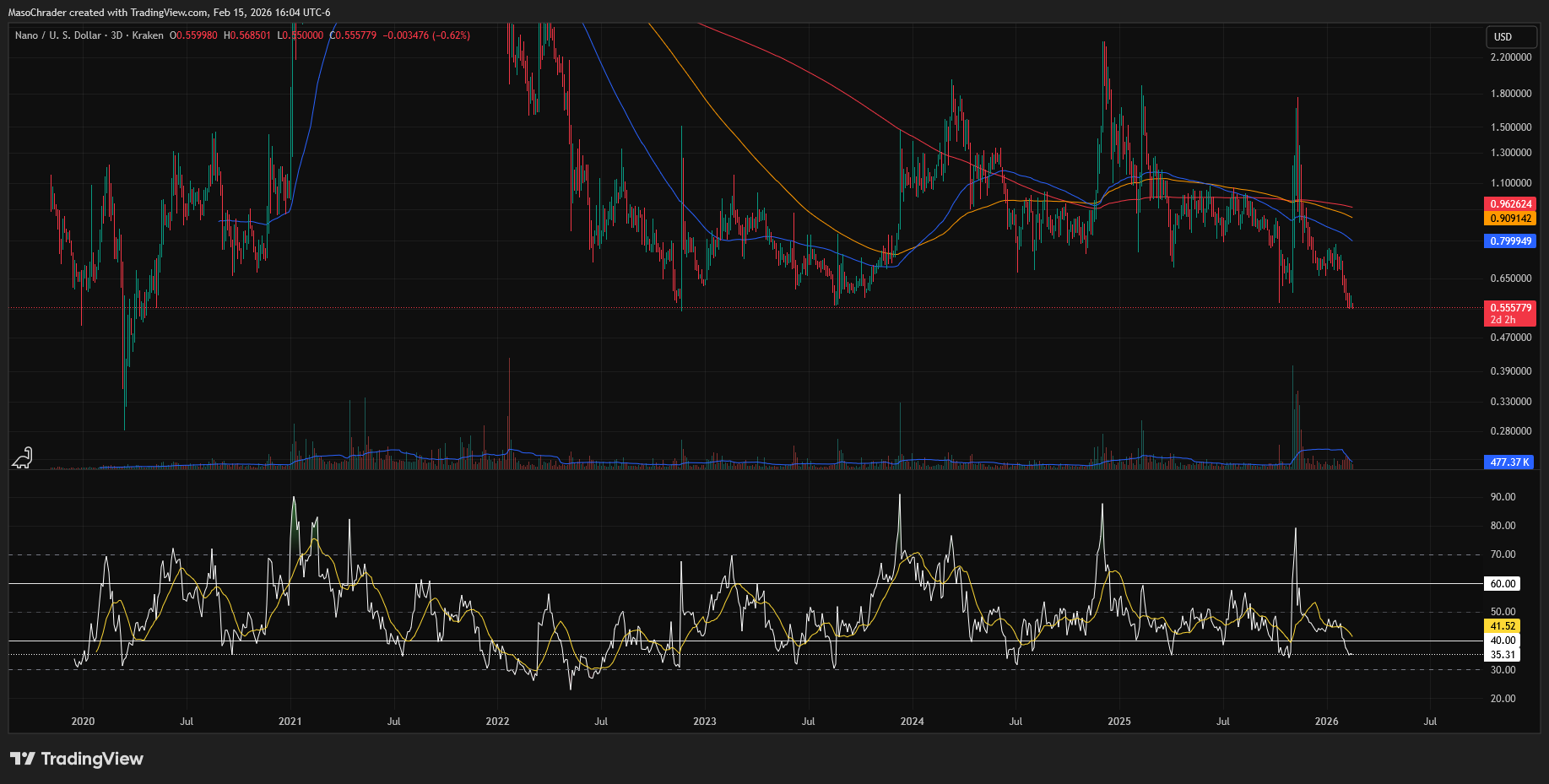Click the current price label 0.555779
Image resolution: width=1549 pixels, height=784 pixels.
(x=1510, y=308)
